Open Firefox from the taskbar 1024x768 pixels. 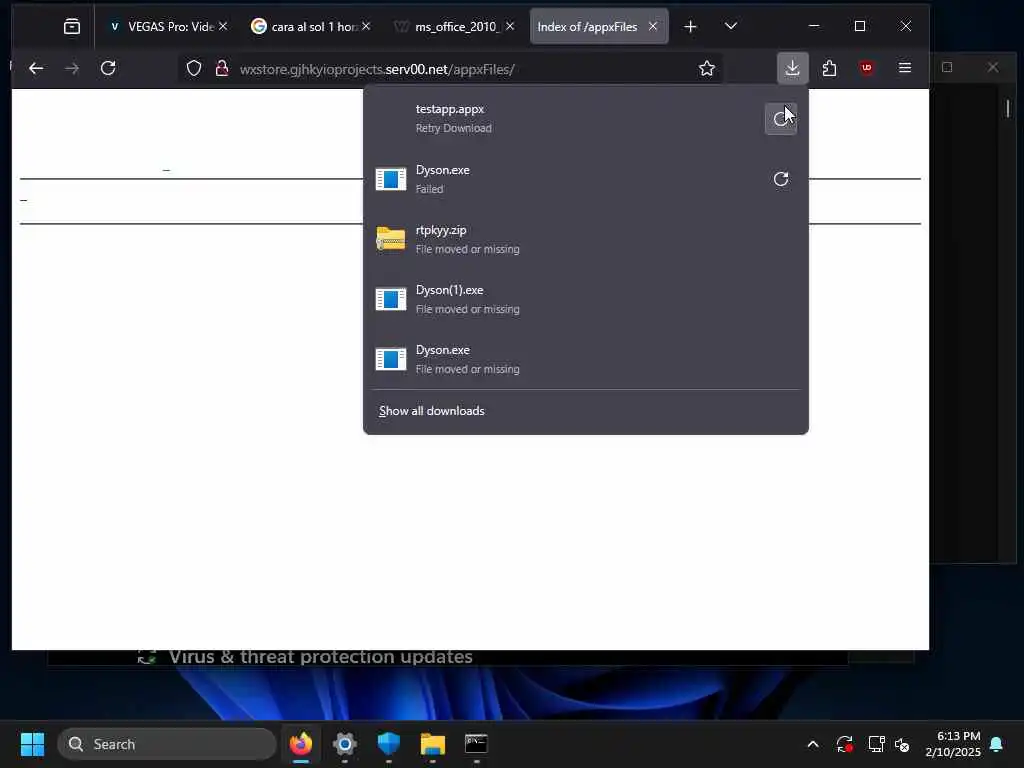point(301,744)
